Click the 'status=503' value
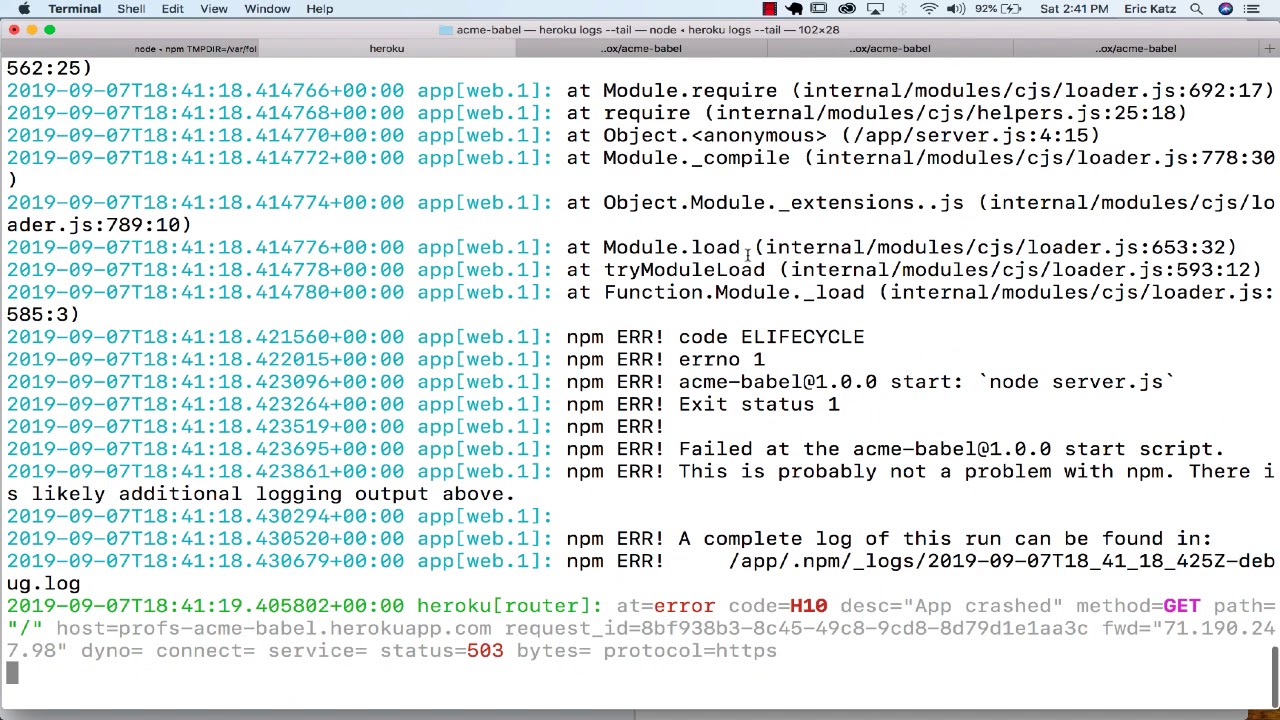 pyautogui.click(x=442, y=651)
